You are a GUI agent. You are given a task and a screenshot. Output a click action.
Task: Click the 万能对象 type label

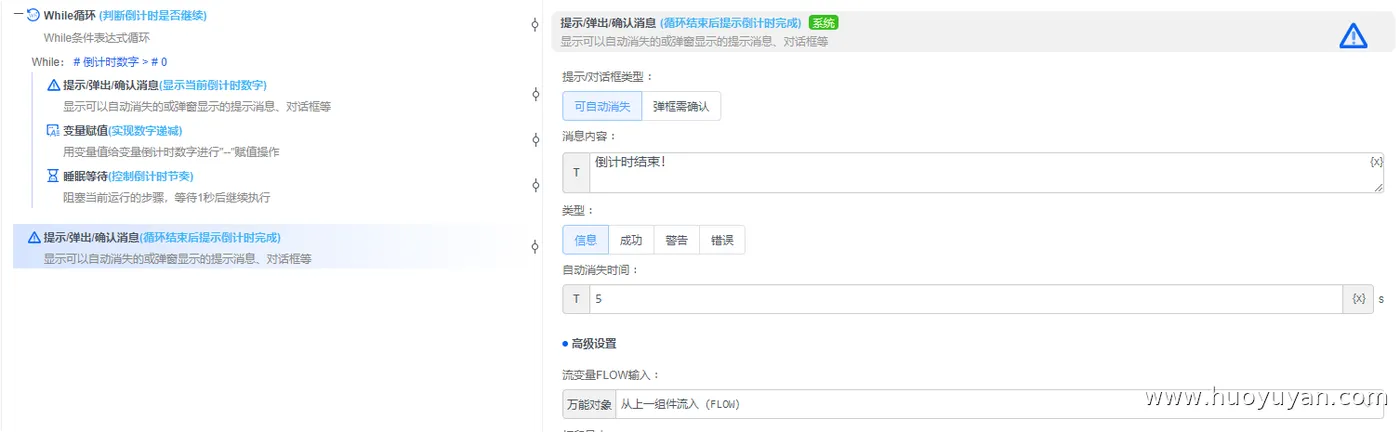tap(589, 404)
